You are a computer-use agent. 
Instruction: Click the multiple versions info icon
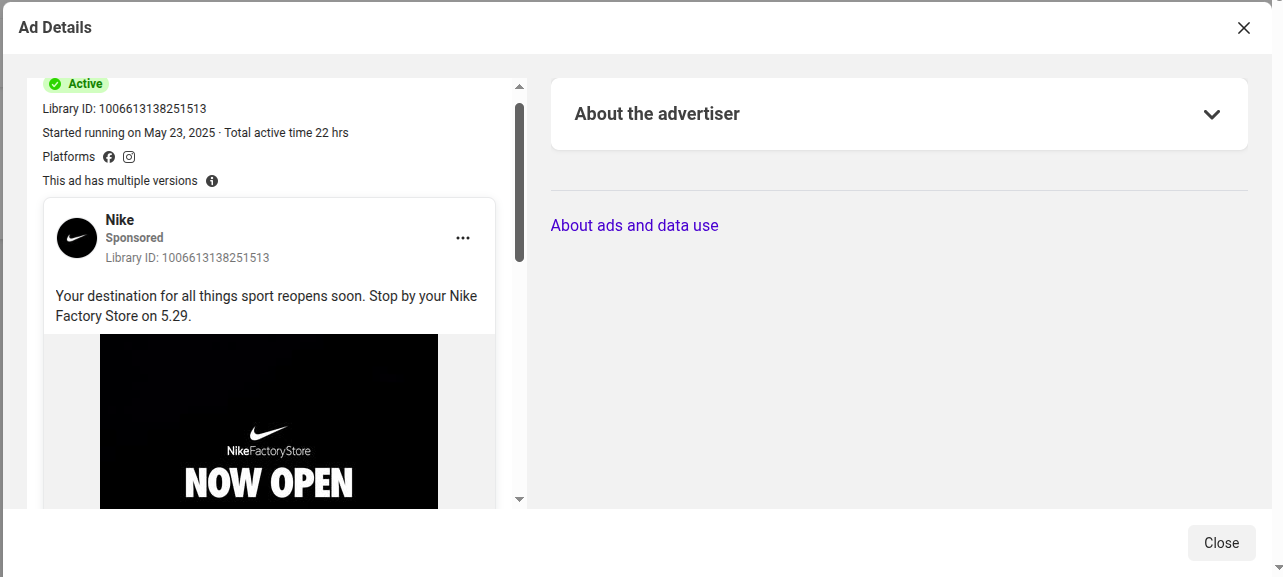tap(212, 181)
